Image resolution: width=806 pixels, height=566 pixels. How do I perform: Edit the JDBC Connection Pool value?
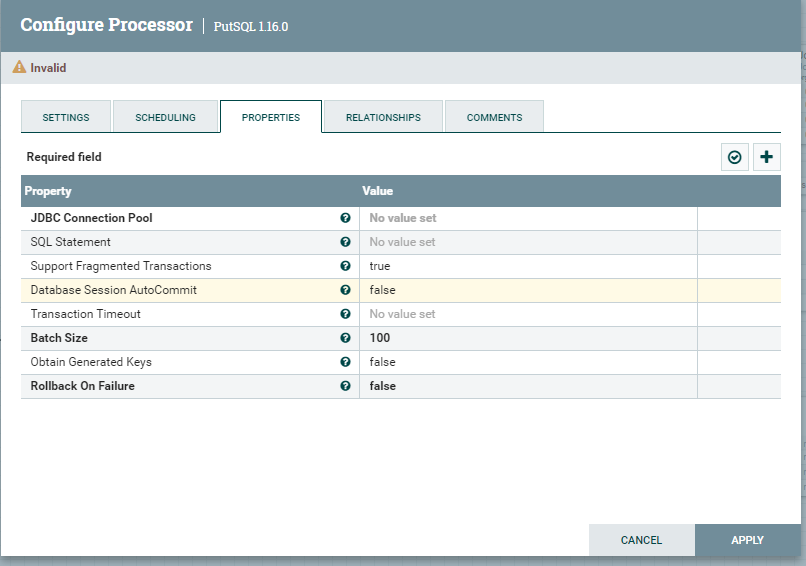point(527,218)
